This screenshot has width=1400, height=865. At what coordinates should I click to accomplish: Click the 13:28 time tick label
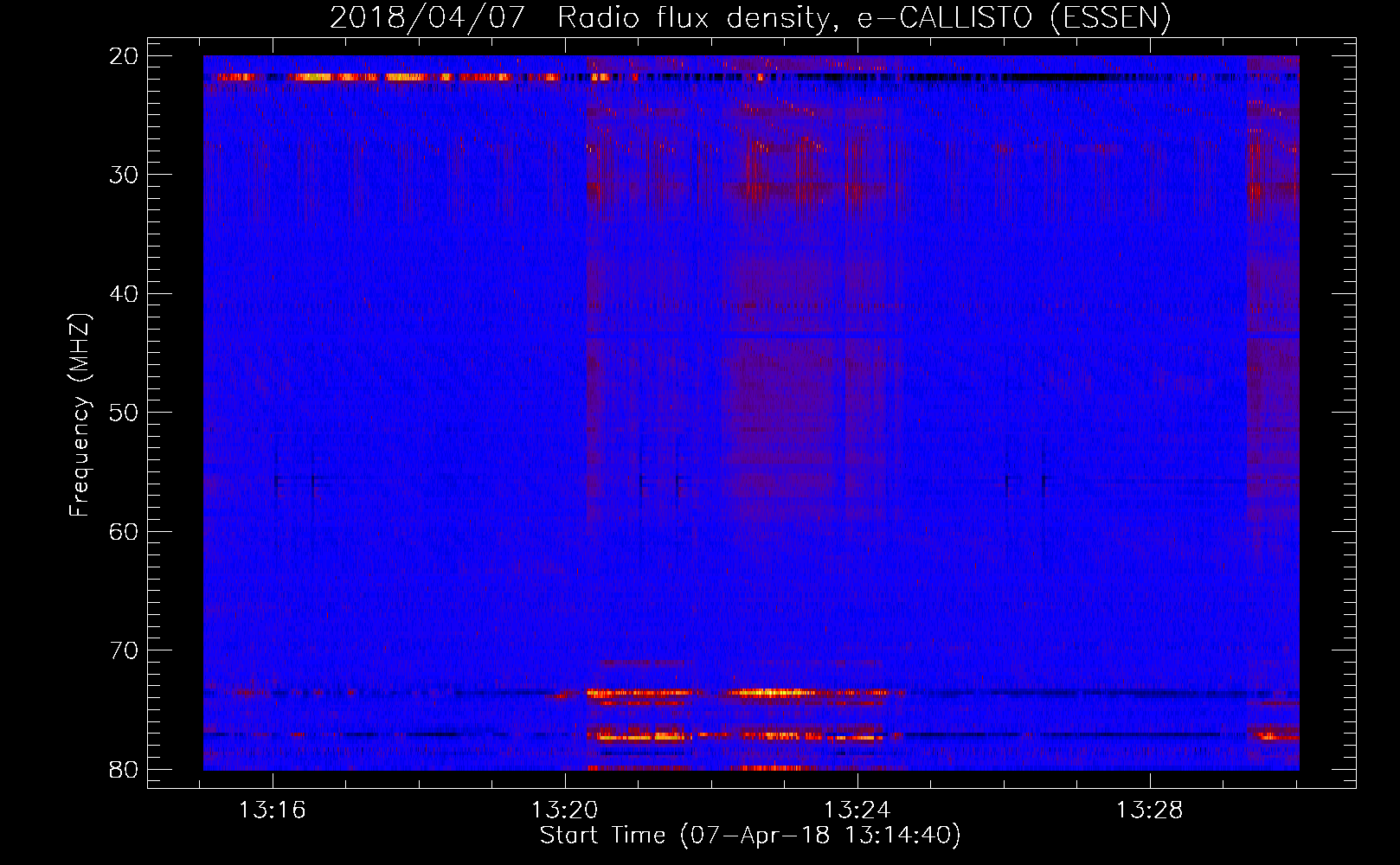tap(1149, 811)
